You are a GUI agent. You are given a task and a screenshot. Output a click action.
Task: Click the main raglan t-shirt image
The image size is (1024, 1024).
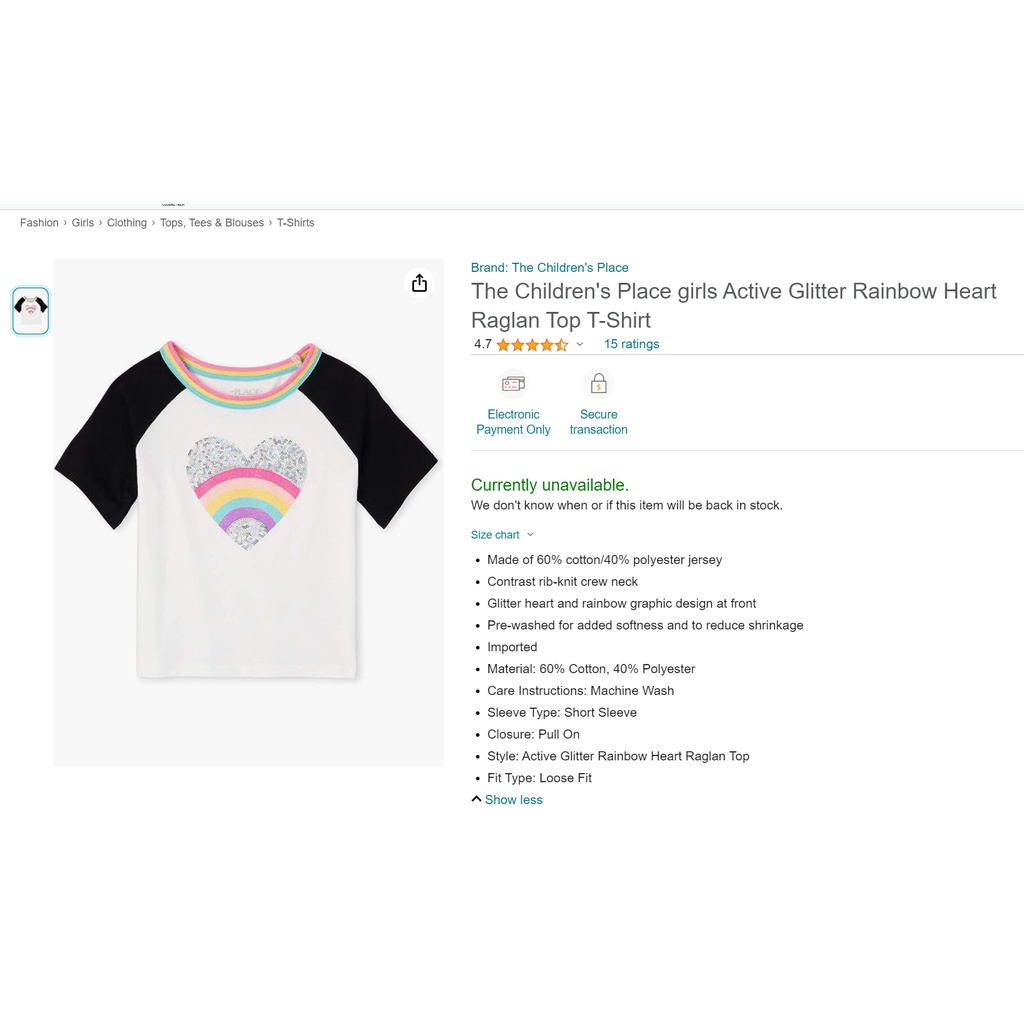247,512
